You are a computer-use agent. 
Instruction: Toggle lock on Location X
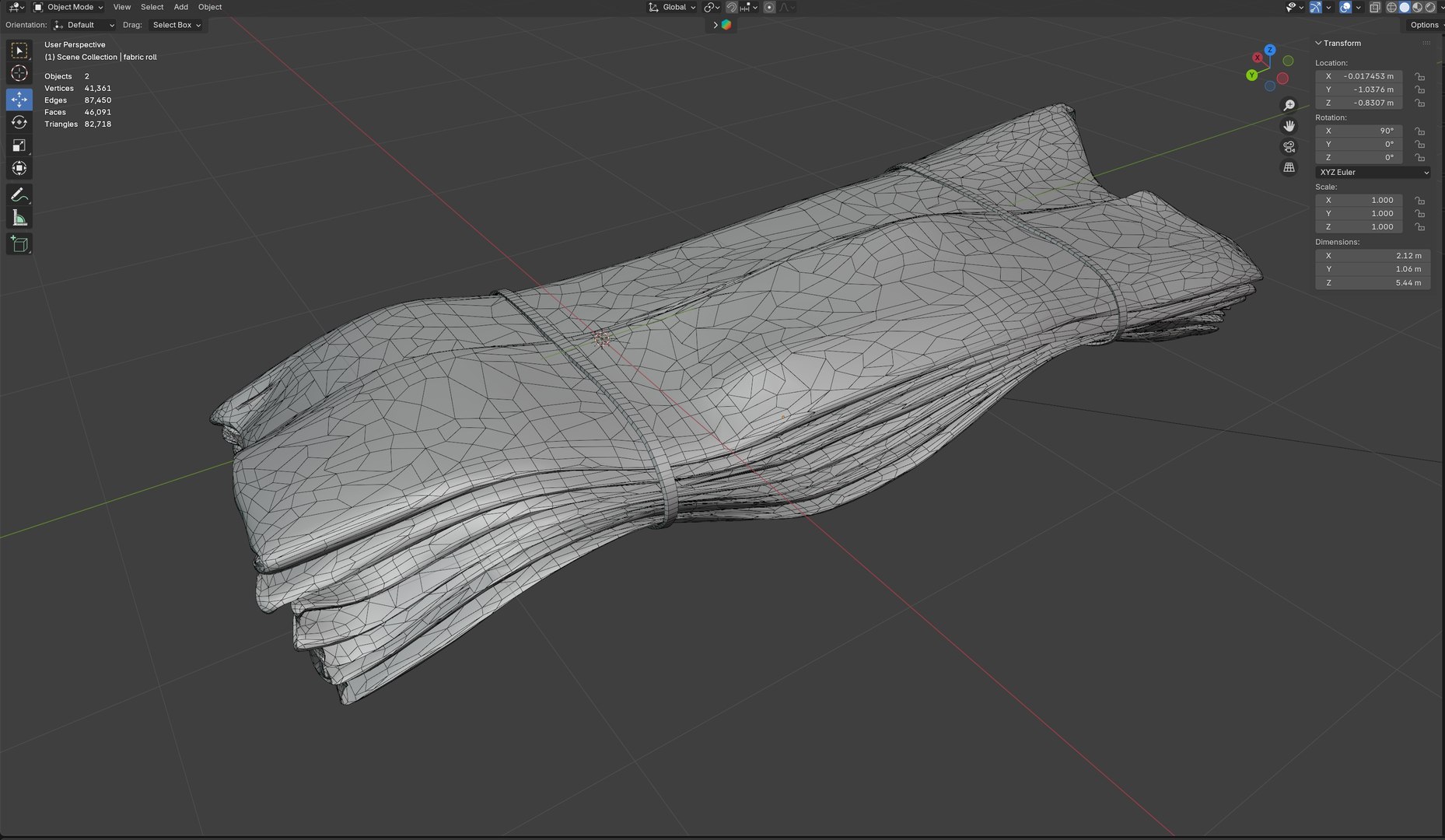(x=1420, y=76)
